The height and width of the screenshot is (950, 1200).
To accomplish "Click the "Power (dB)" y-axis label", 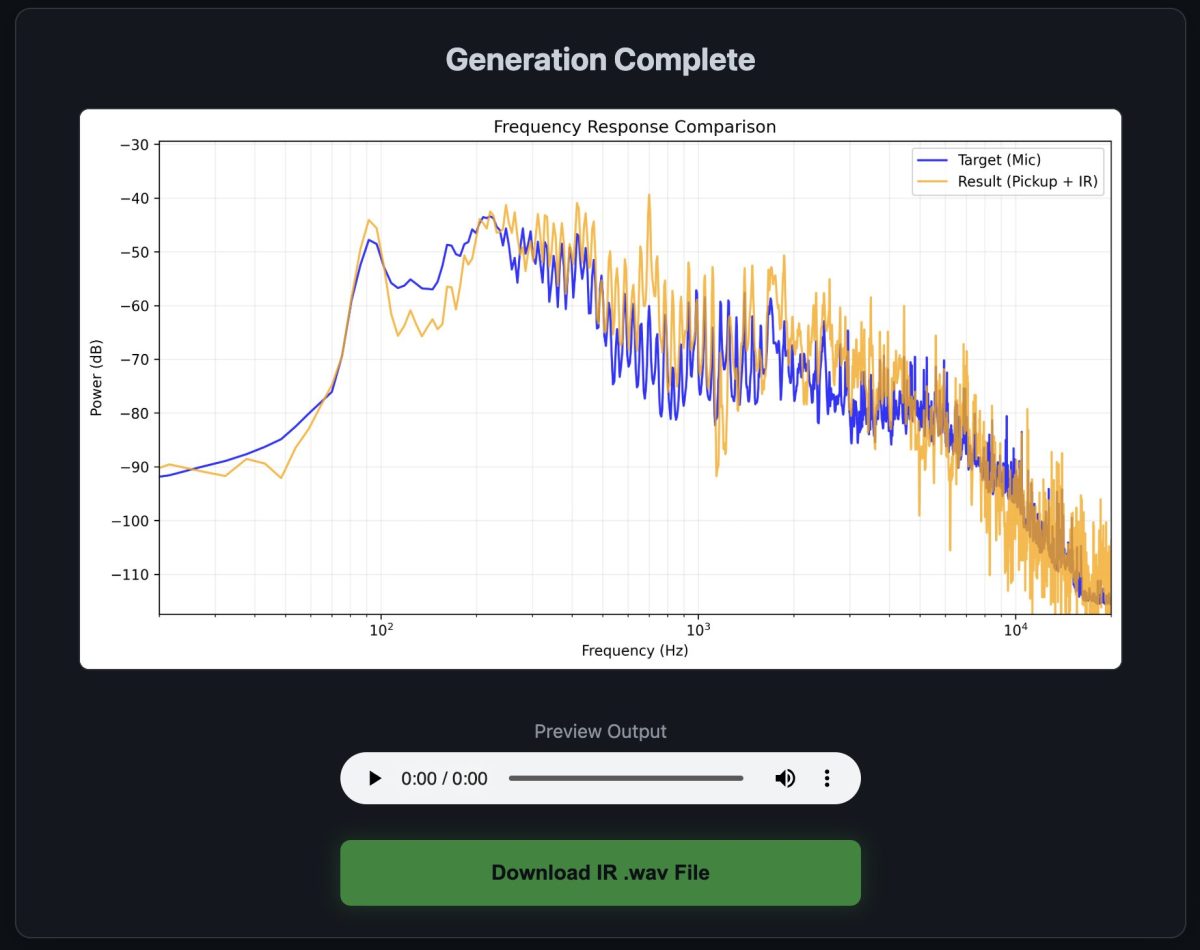I will (x=97, y=378).
